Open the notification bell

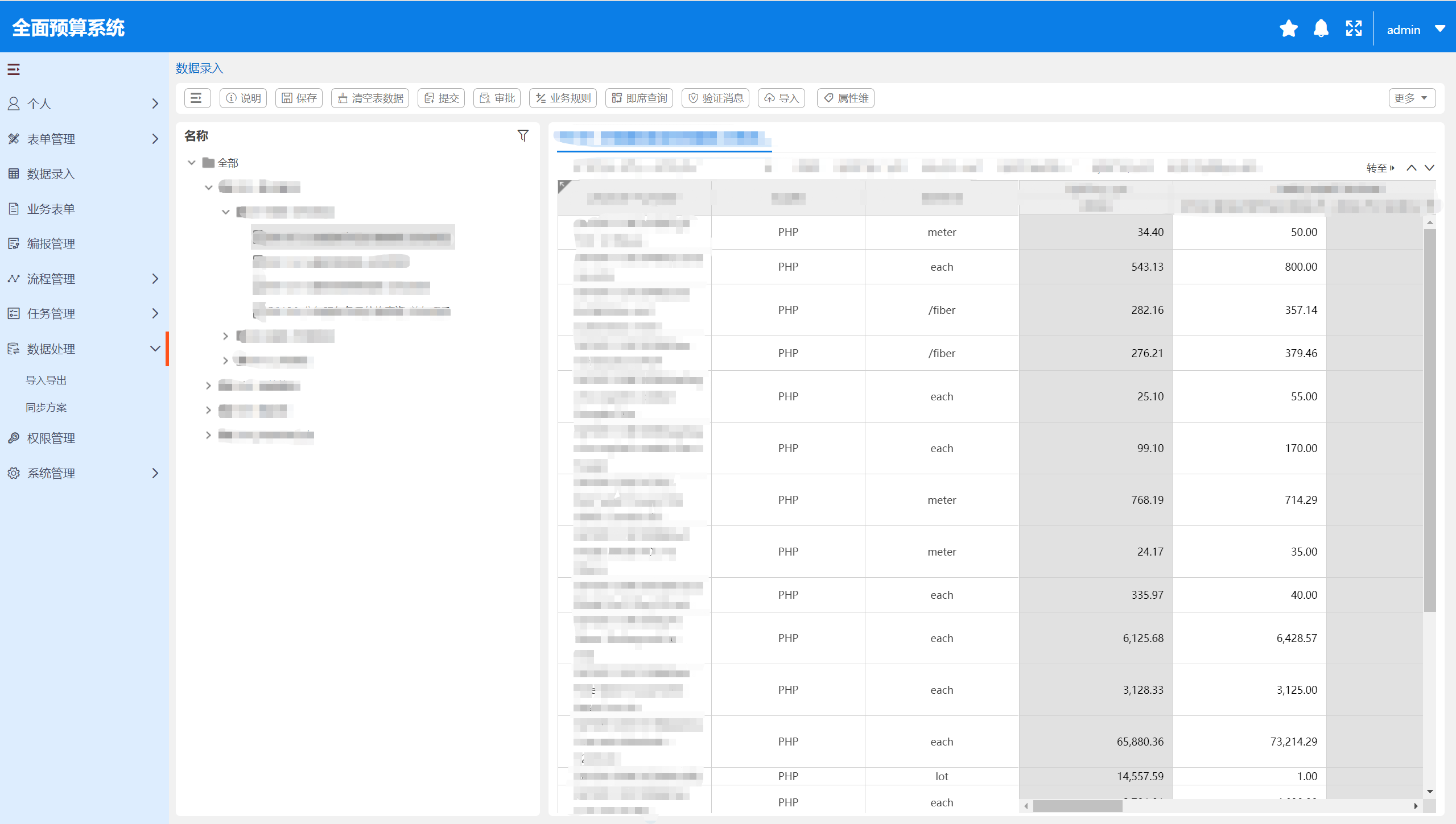pyautogui.click(x=1321, y=28)
